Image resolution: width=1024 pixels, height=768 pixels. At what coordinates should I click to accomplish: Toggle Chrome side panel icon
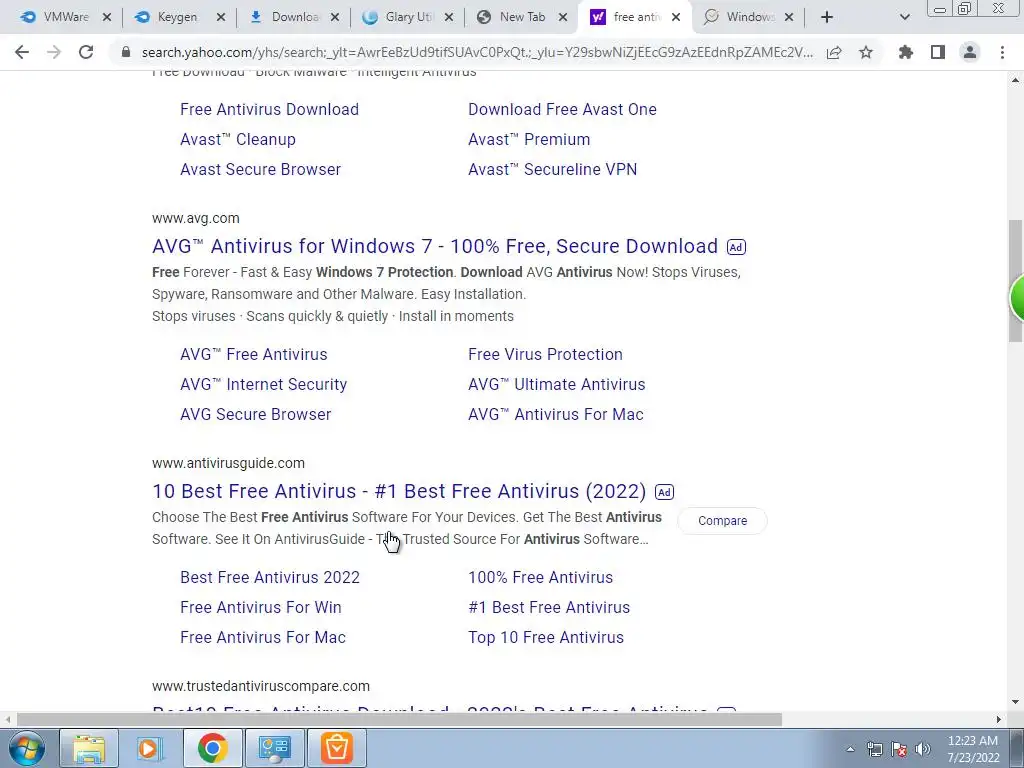[x=938, y=52]
